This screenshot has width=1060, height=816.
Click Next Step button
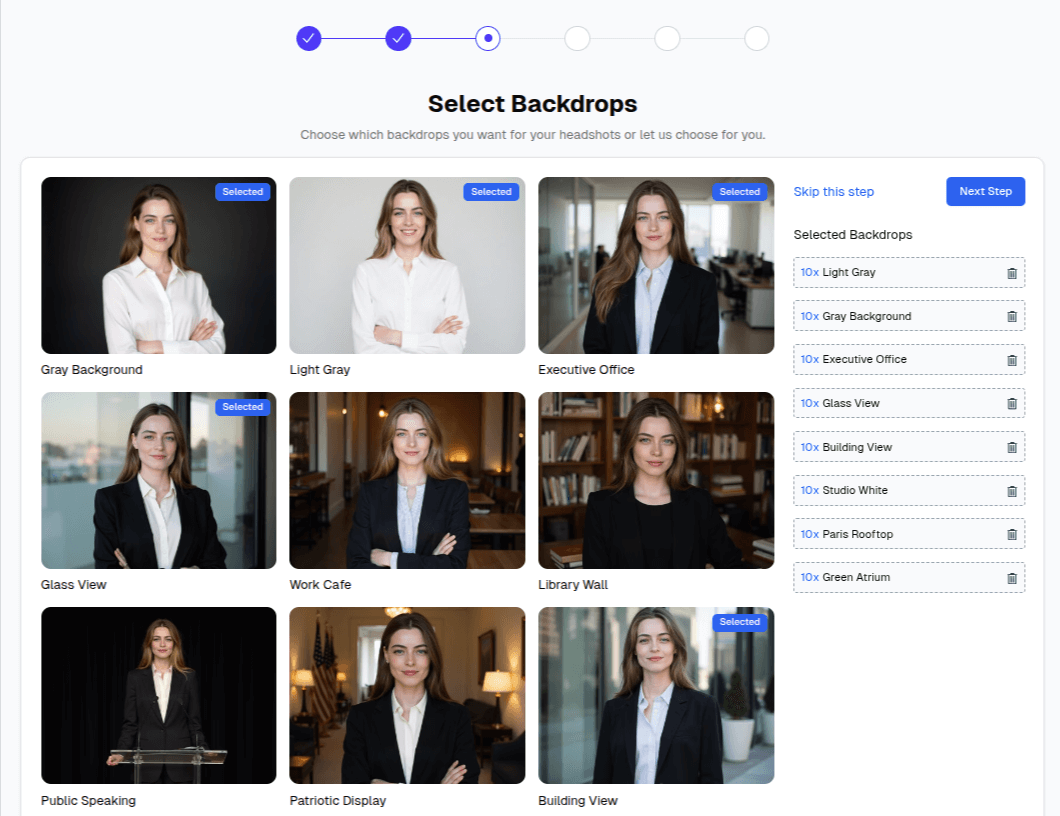985,191
